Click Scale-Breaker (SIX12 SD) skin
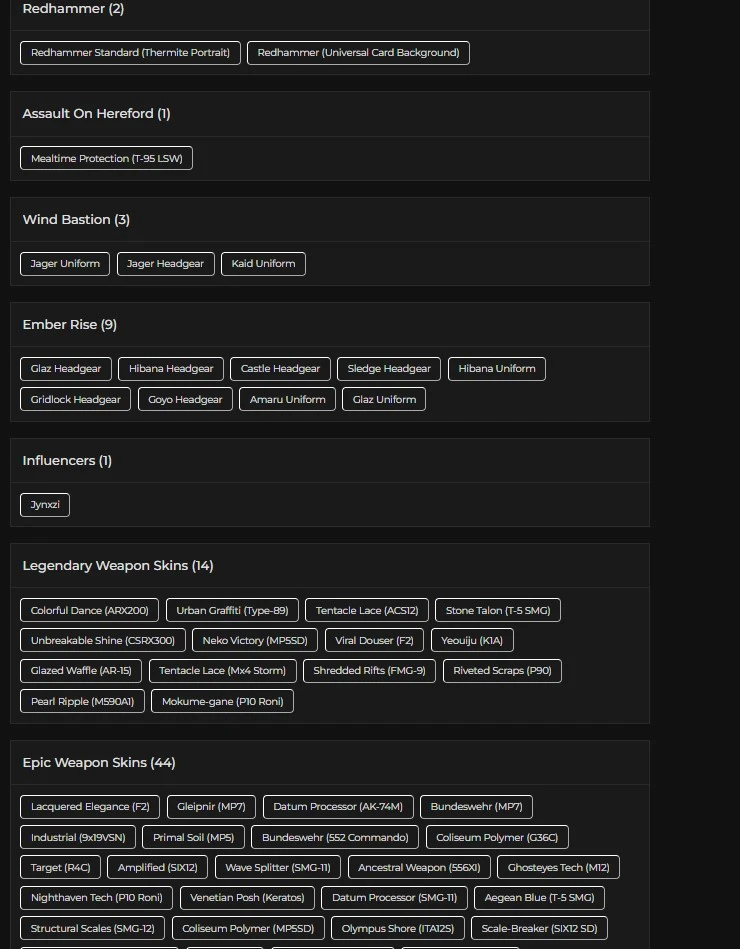The image size is (740, 949). click(539, 928)
